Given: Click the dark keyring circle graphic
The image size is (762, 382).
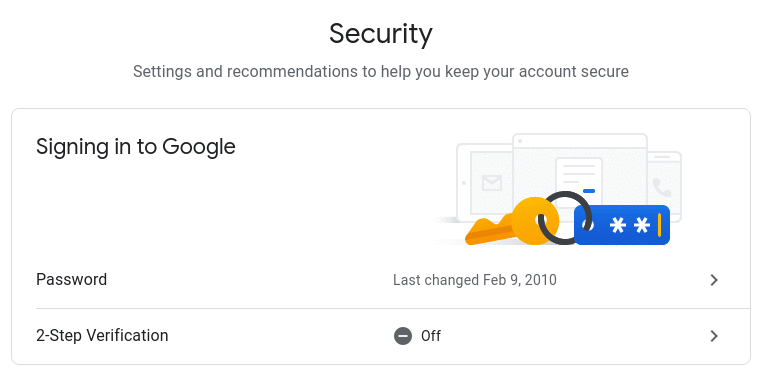Looking at the screenshot, I should tap(565, 217).
